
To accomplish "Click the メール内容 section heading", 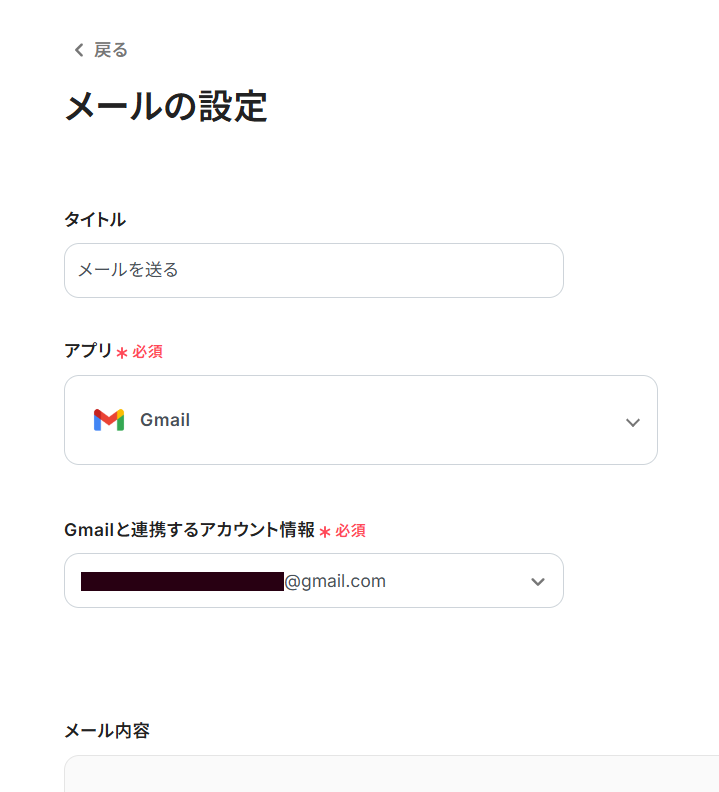I will pos(107,731).
